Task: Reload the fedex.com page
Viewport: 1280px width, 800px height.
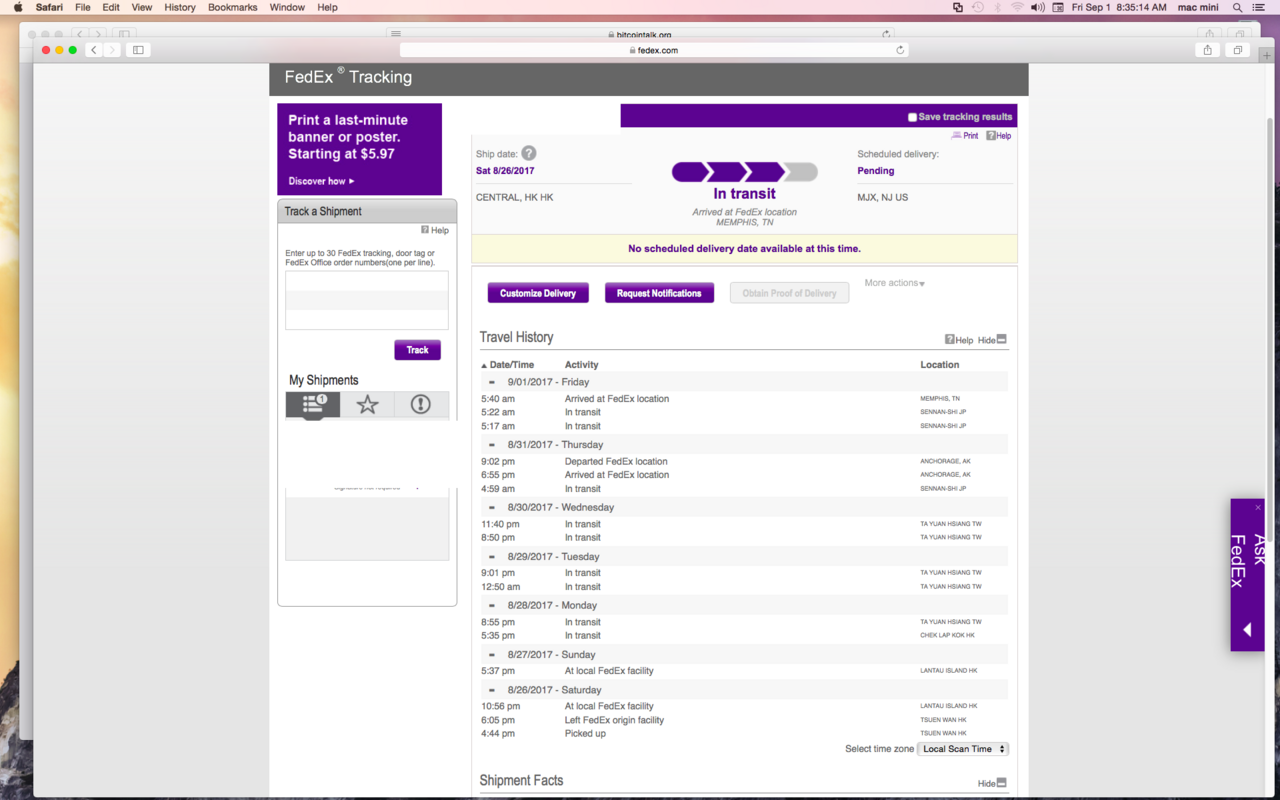Action: pos(900,50)
